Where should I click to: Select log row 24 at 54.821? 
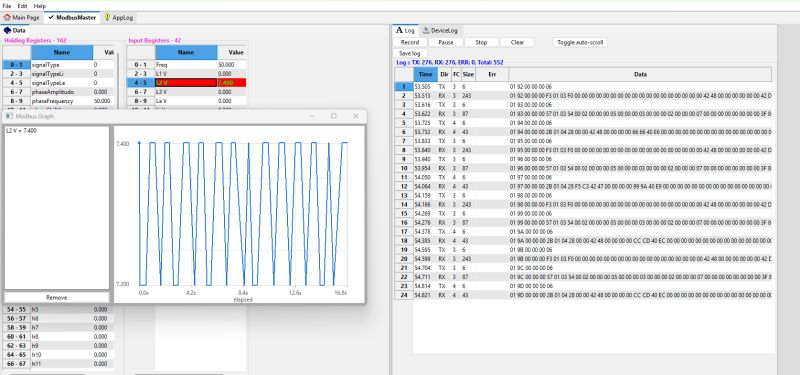pos(583,295)
